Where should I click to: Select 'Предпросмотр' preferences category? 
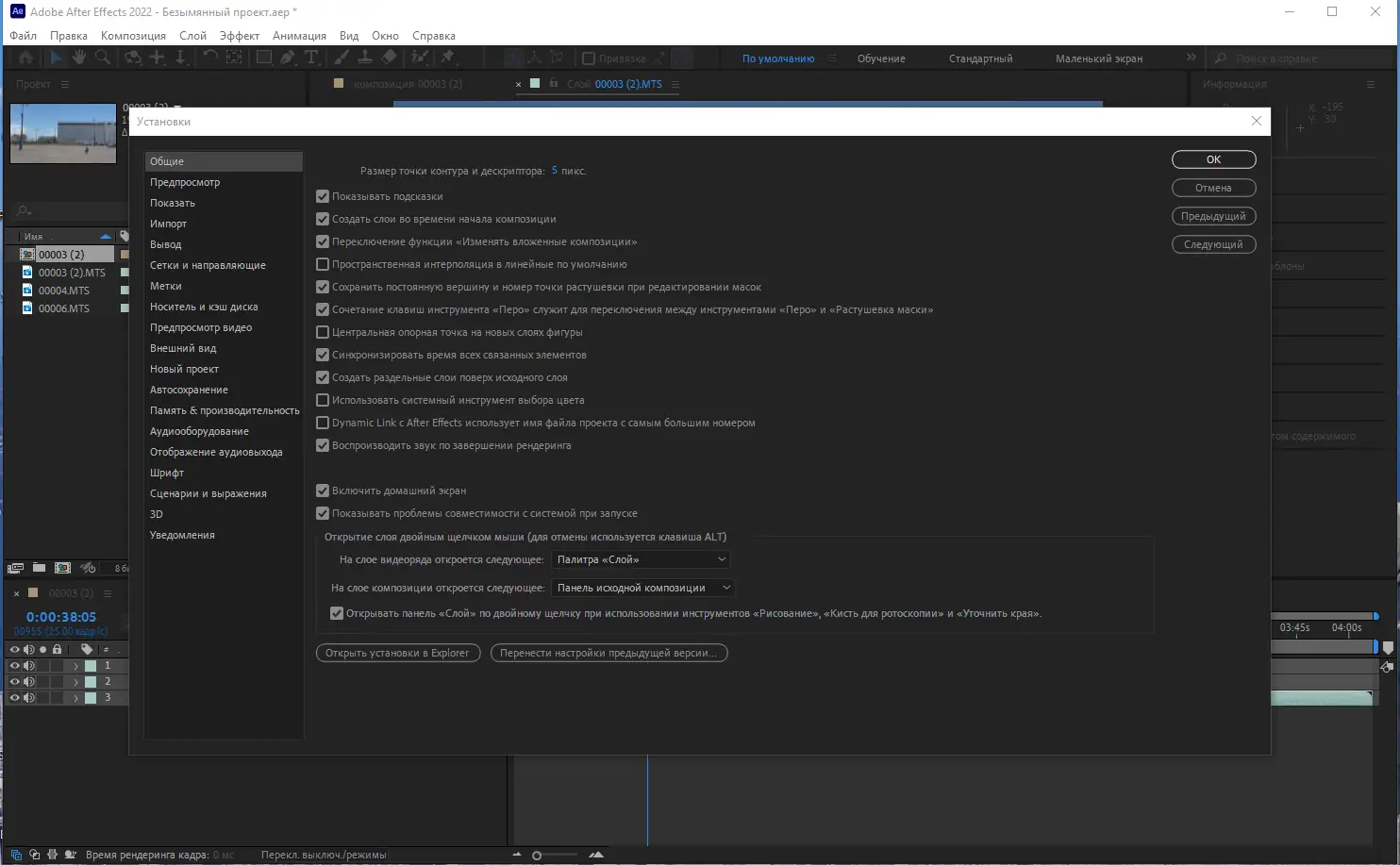[224, 182]
